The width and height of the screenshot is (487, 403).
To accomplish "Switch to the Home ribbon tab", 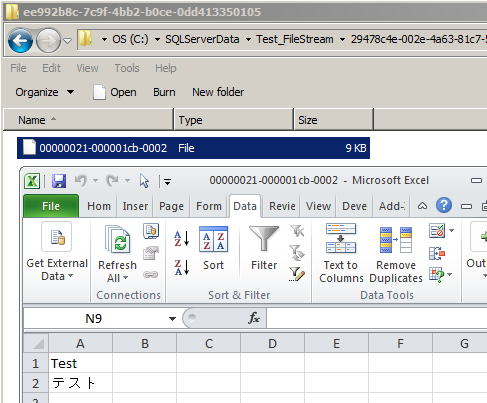I will (99, 206).
